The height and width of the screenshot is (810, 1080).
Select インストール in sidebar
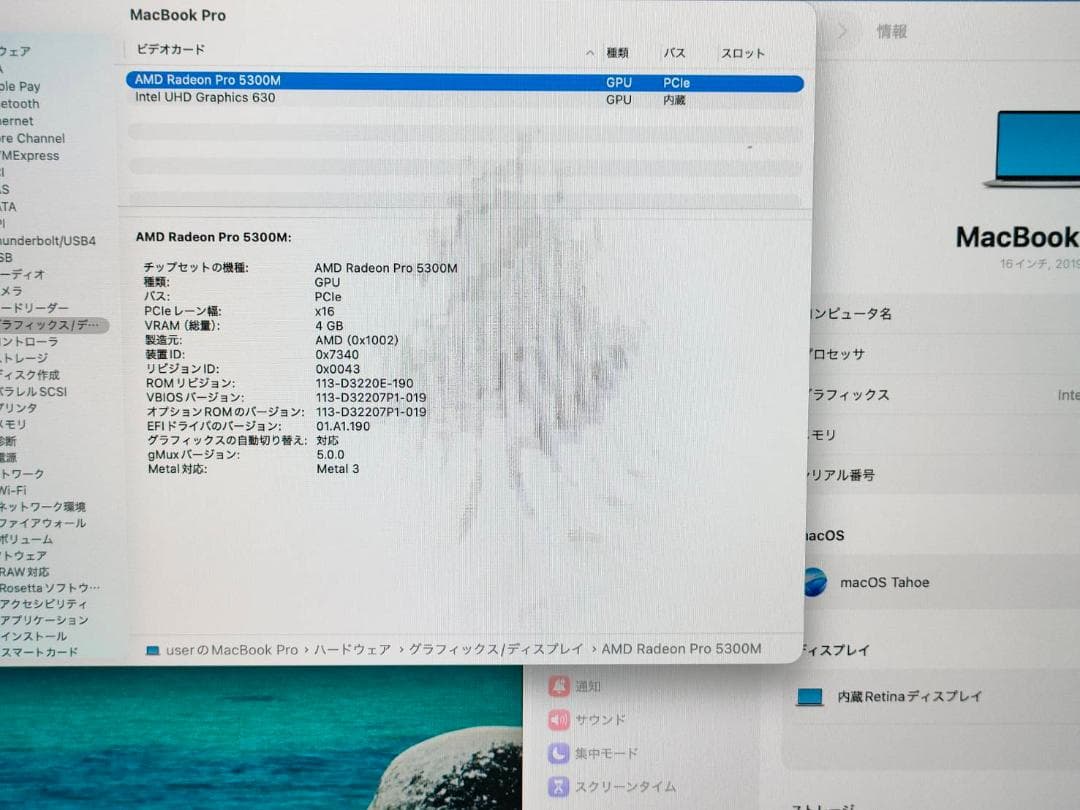pos(34,636)
